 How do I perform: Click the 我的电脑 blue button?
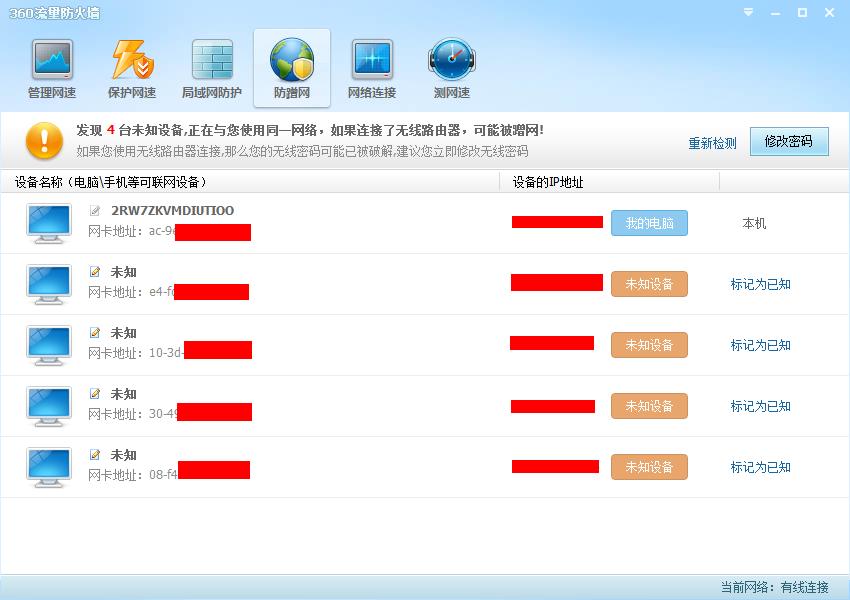pyautogui.click(x=649, y=223)
